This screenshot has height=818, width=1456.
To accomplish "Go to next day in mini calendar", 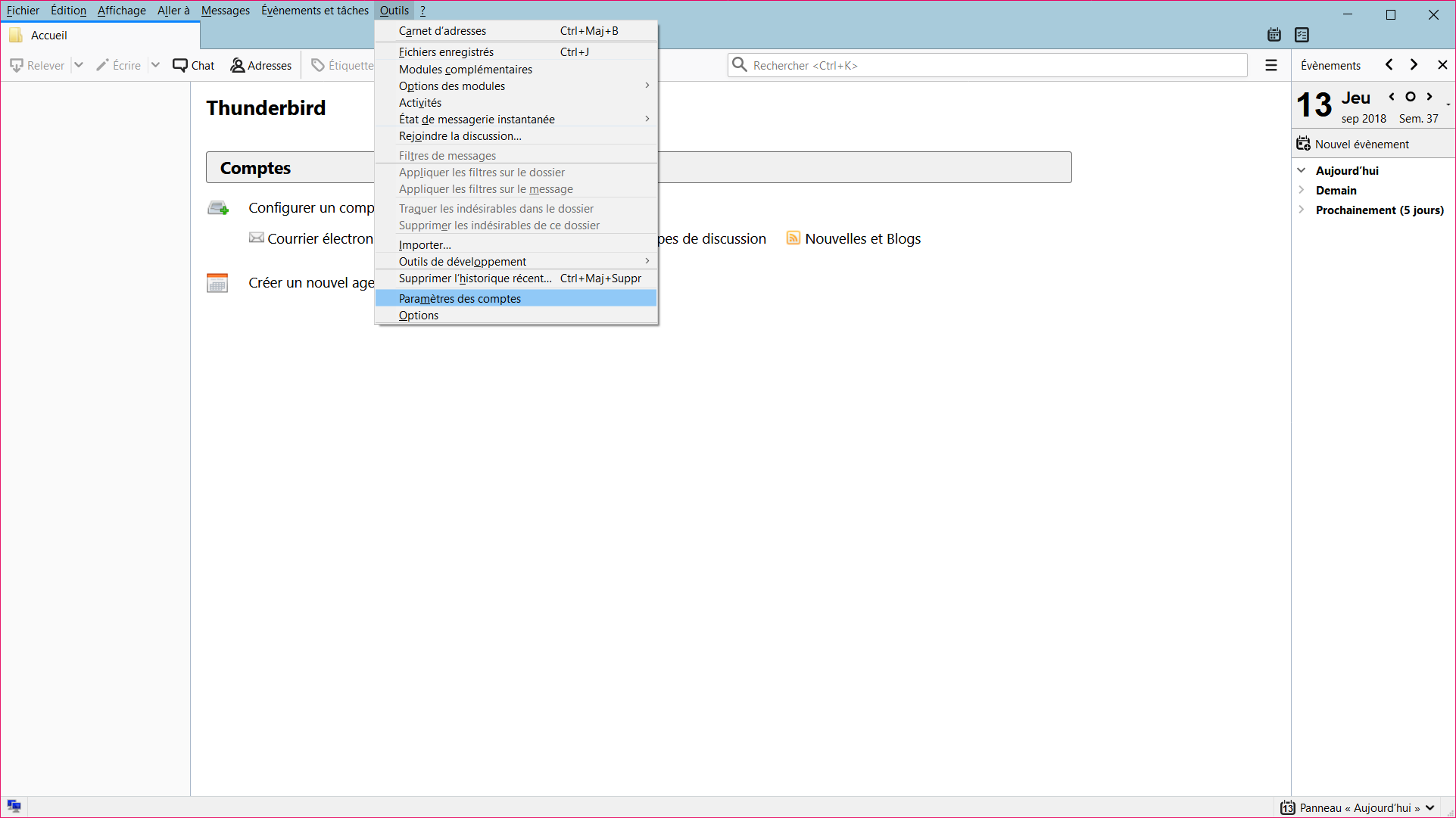I will pos(1429,97).
